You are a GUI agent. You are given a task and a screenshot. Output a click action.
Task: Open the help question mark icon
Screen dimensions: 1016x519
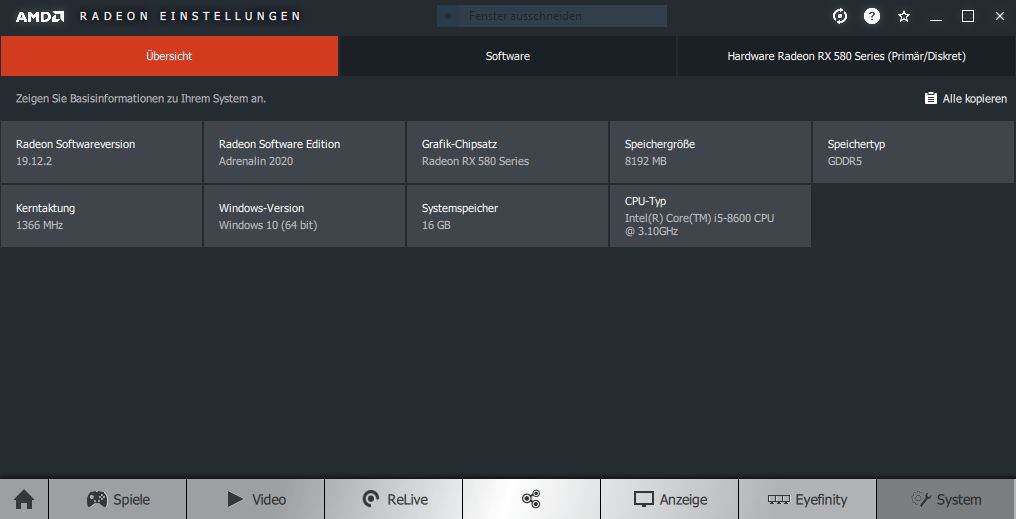pos(872,16)
